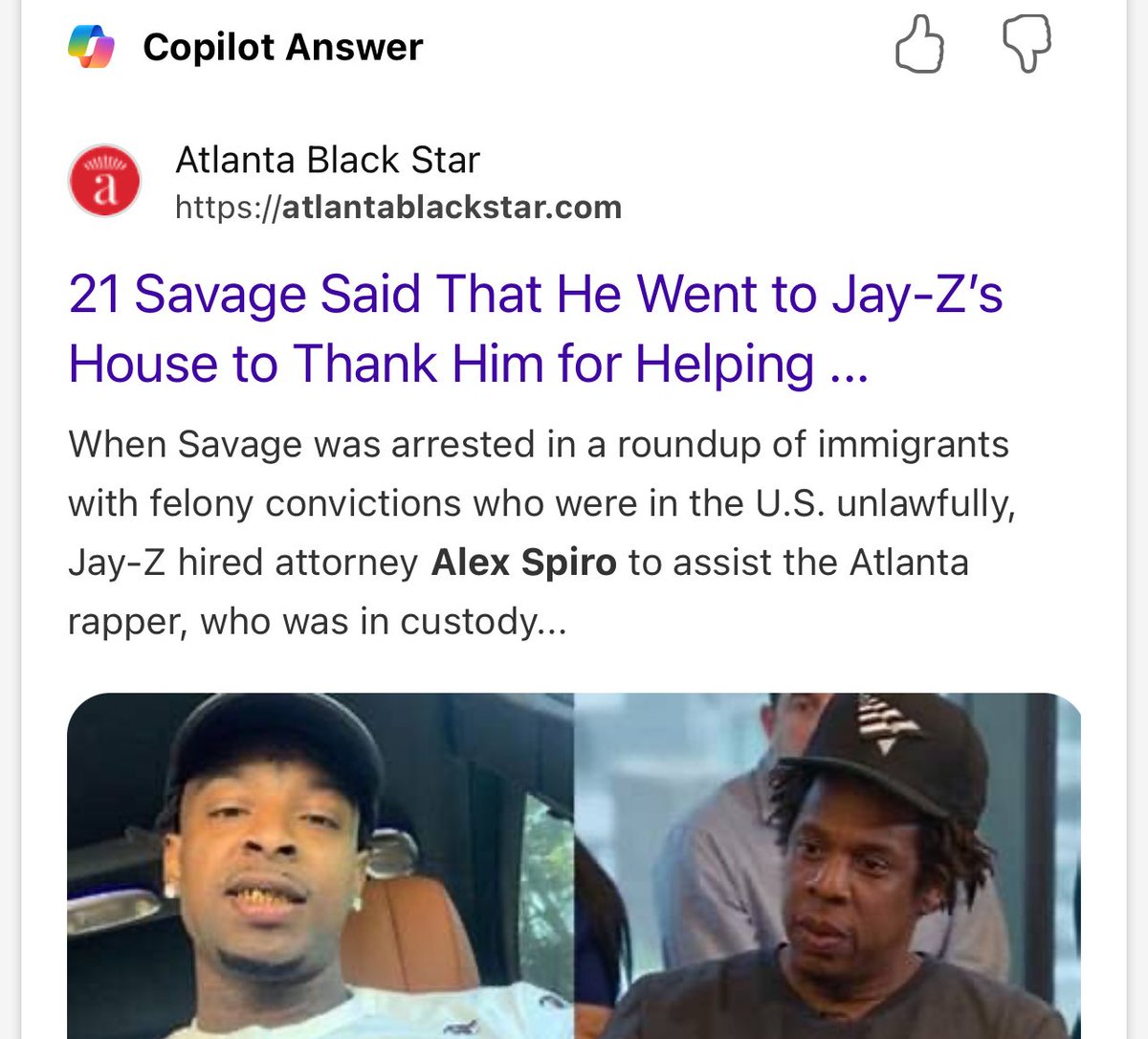
Task: Open the Atlanta Black Star site name
Action: coord(327,160)
